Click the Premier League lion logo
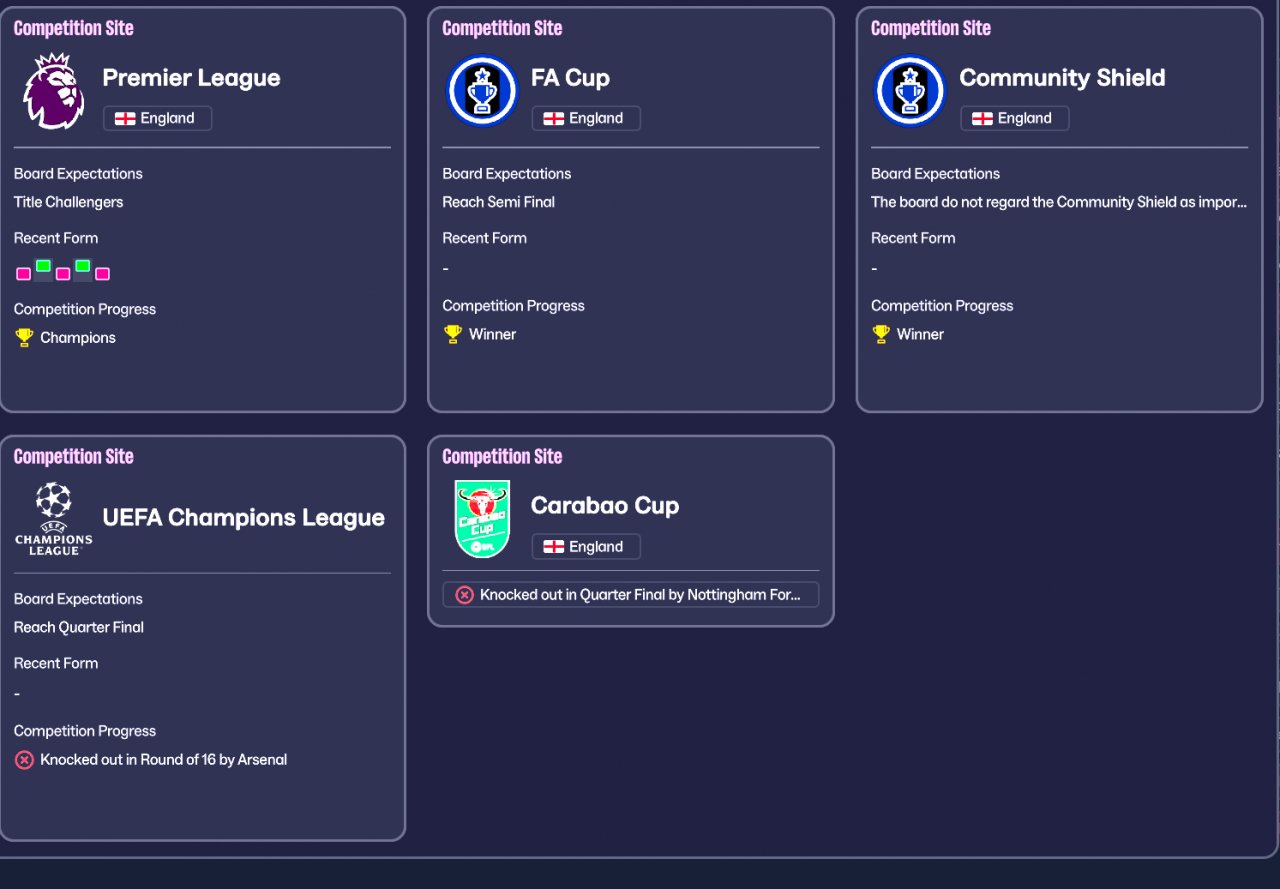The image size is (1280, 889). 53,91
